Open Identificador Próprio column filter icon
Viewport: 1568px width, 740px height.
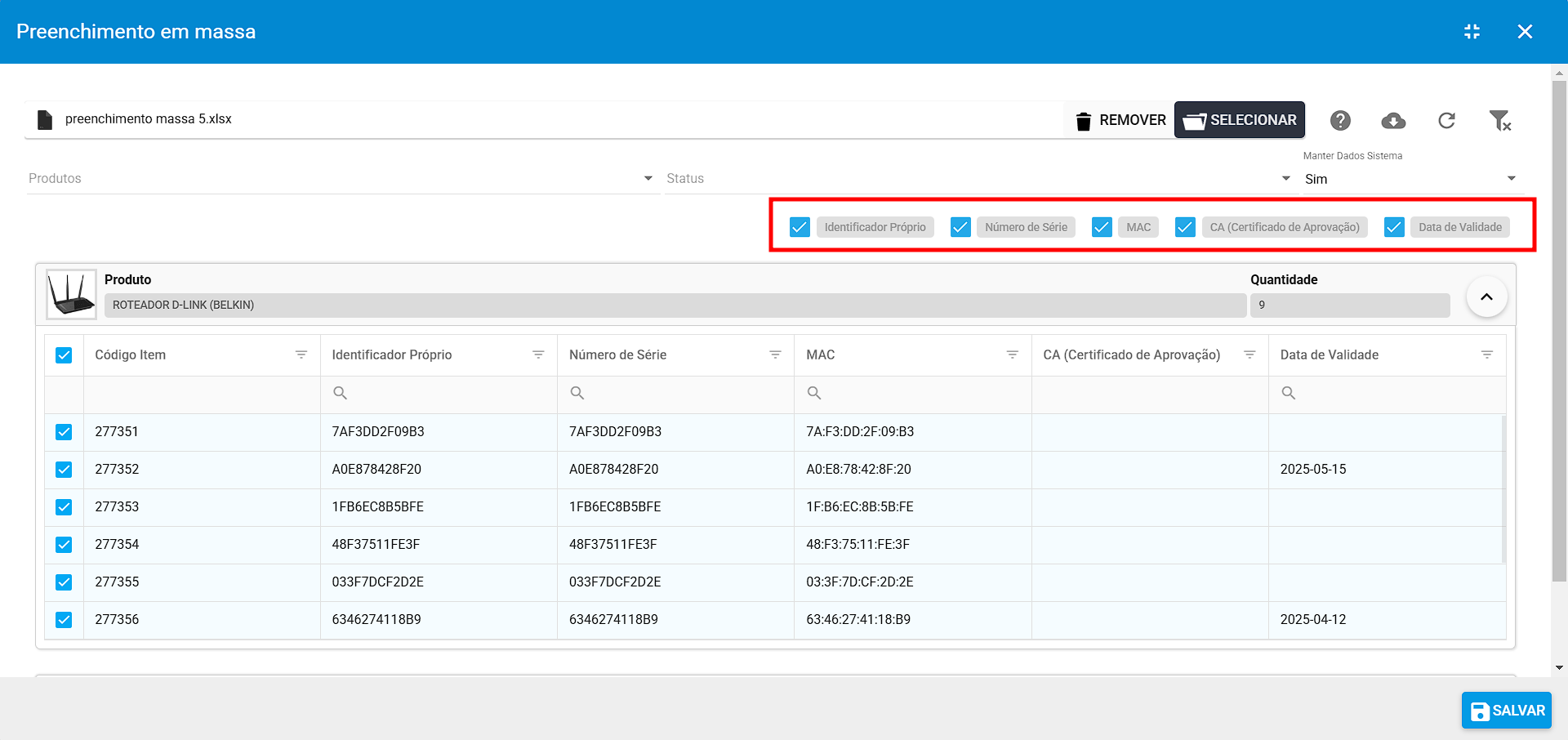(x=538, y=354)
